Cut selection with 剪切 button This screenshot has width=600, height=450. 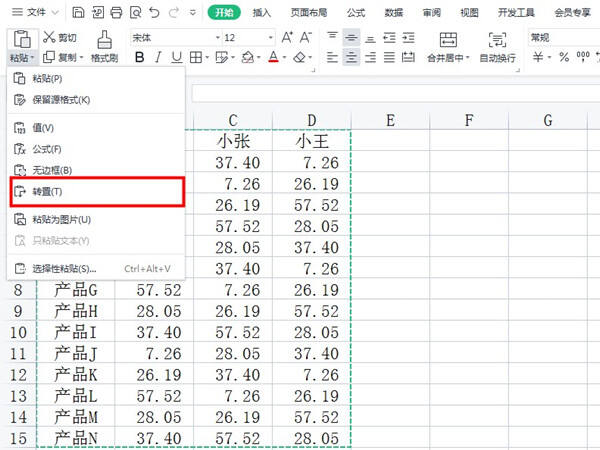[x=60, y=38]
